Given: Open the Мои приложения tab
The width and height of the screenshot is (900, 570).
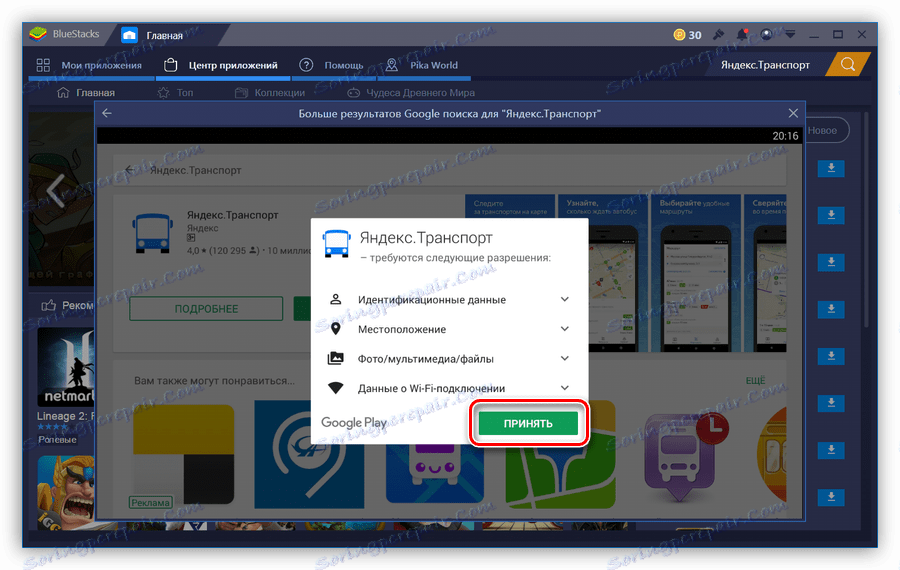Looking at the screenshot, I should 90,65.
